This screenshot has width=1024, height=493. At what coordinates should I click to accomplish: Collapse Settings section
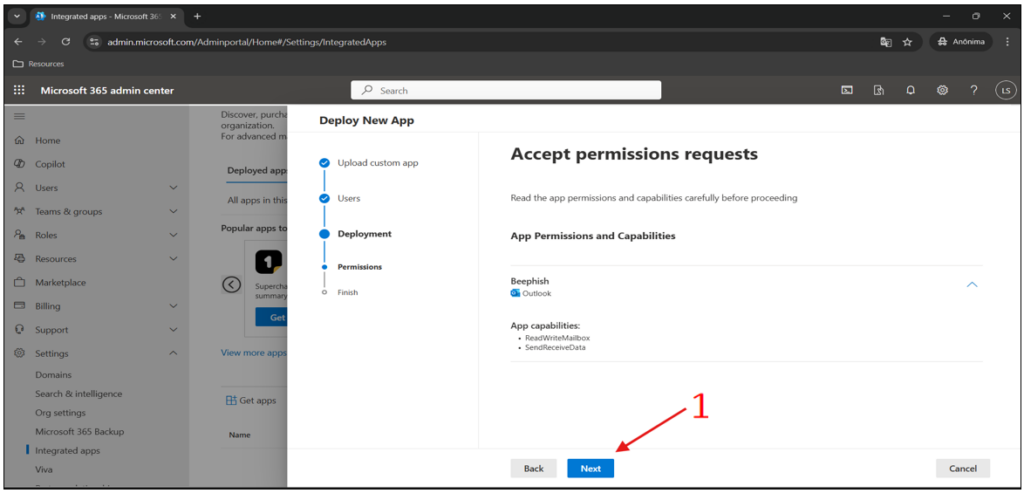pyautogui.click(x=173, y=353)
